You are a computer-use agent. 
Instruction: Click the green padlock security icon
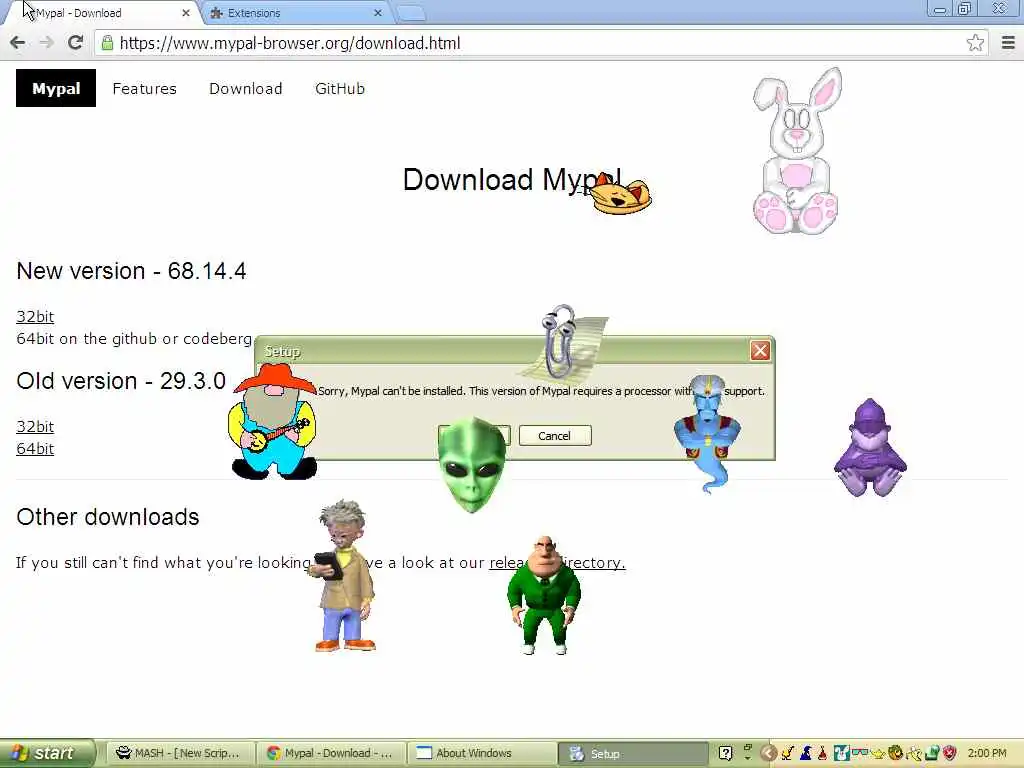click(x=107, y=43)
